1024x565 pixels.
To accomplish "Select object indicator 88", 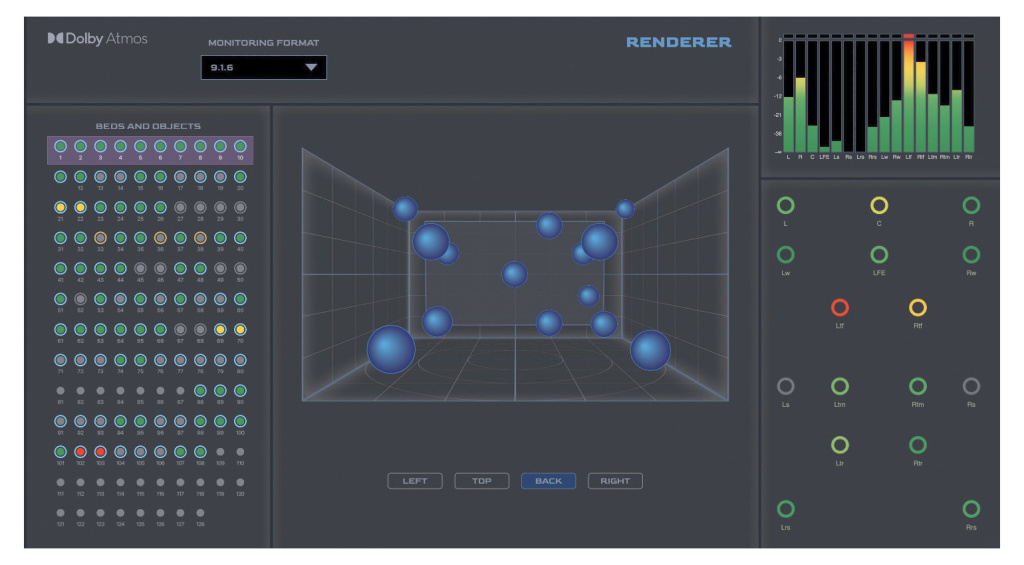I will 200,391.
